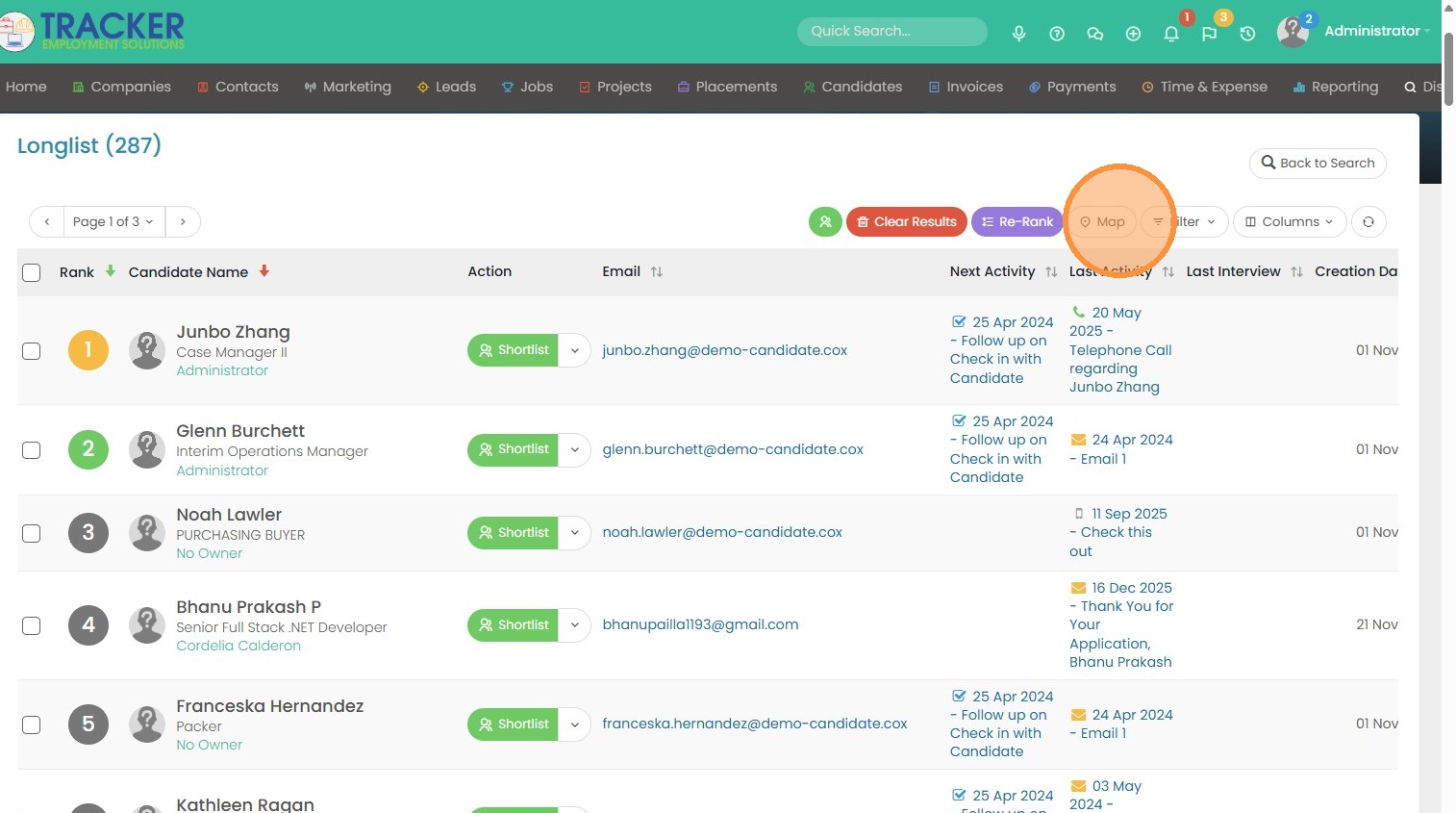Screen dimensions: 1456x813
Task: Click the quick add plus icon
Action: (x=1133, y=34)
